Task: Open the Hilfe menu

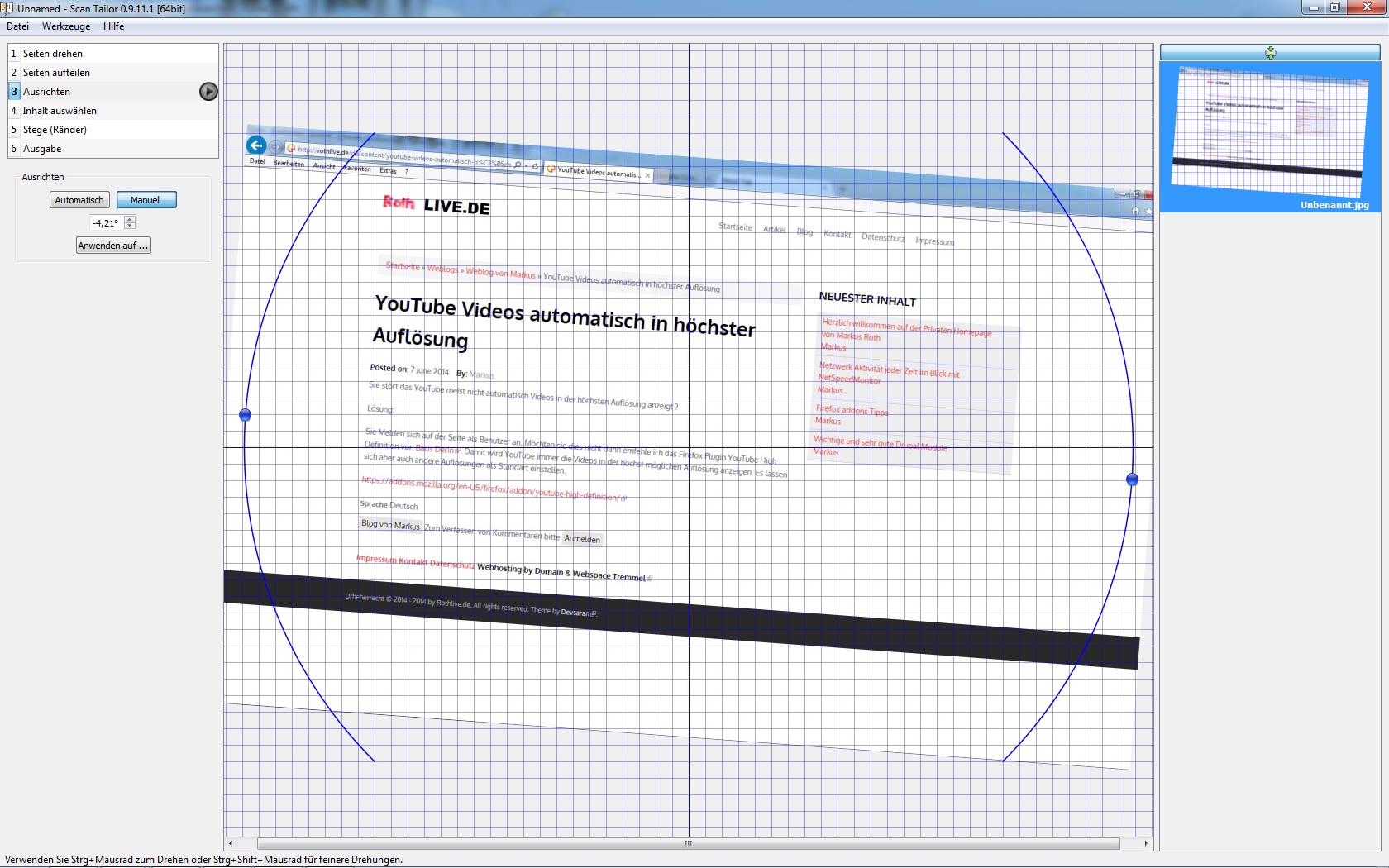Action: pyautogui.click(x=114, y=26)
